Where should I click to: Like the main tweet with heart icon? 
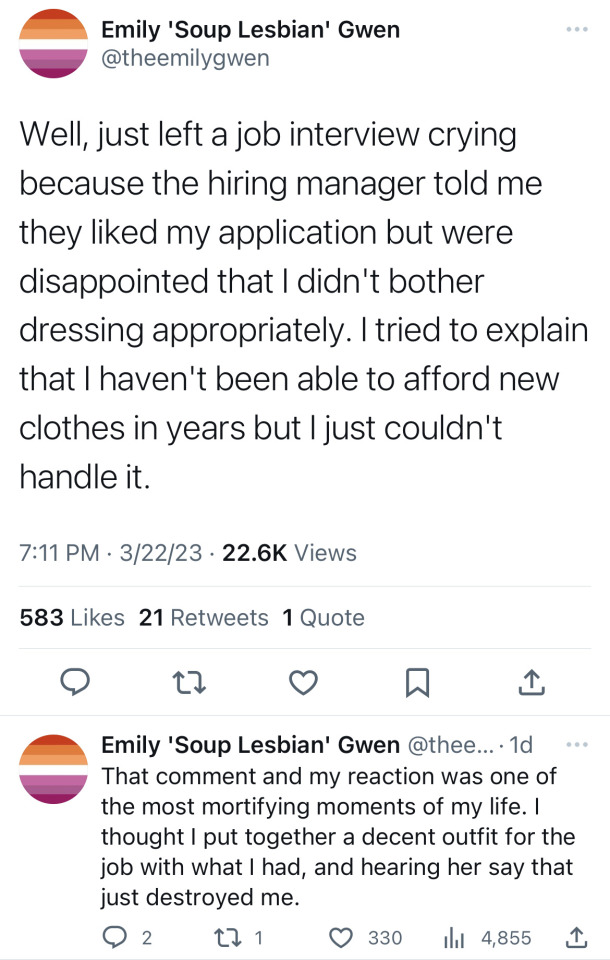click(303, 682)
